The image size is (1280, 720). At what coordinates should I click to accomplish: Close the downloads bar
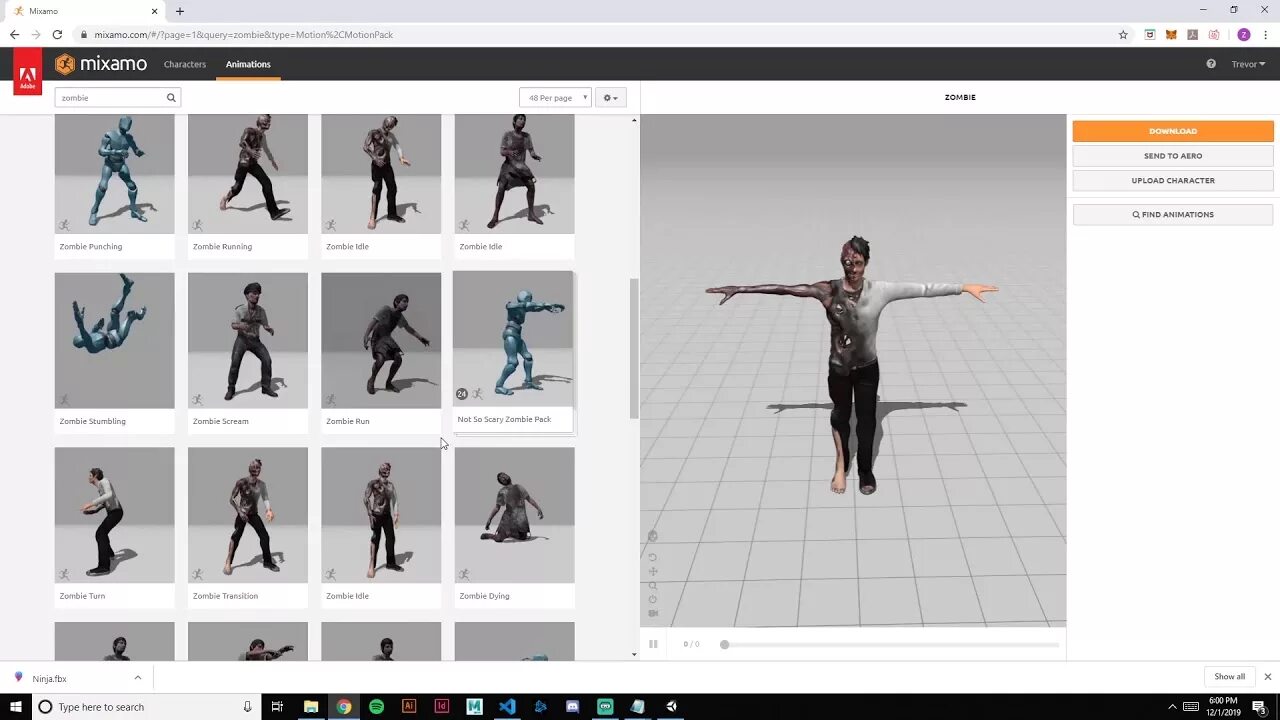[x=1267, y=677]
